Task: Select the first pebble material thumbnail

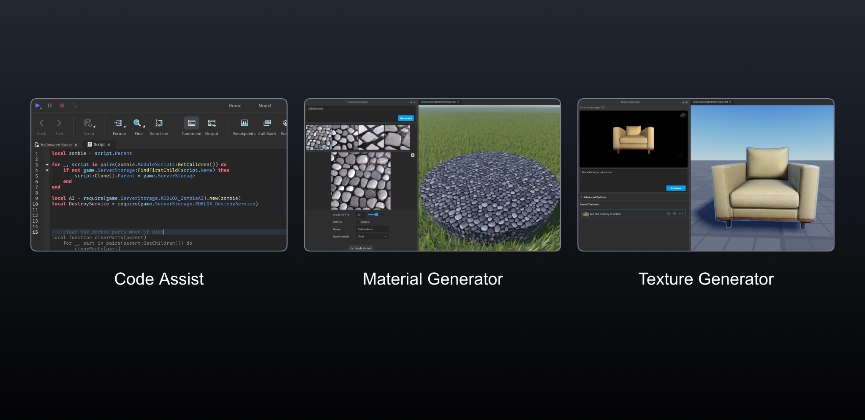Action: (x=319, y=137)
